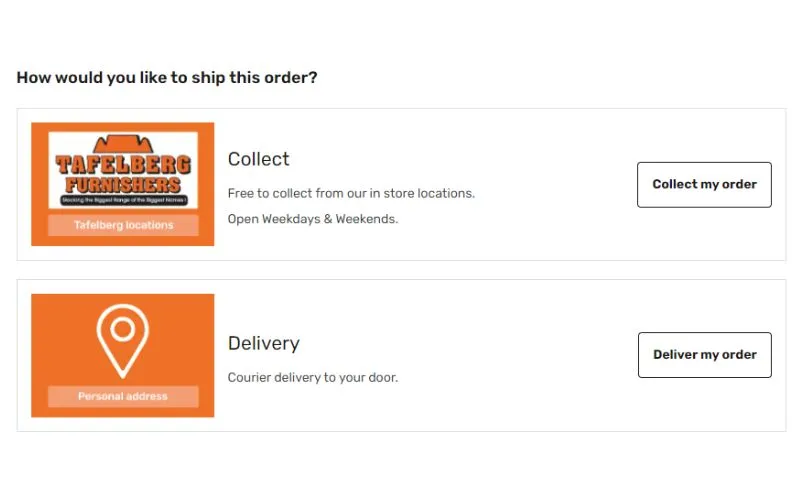Click the FURNISHERS word in the logo
800x500 pixels.
tap(123, 185)
